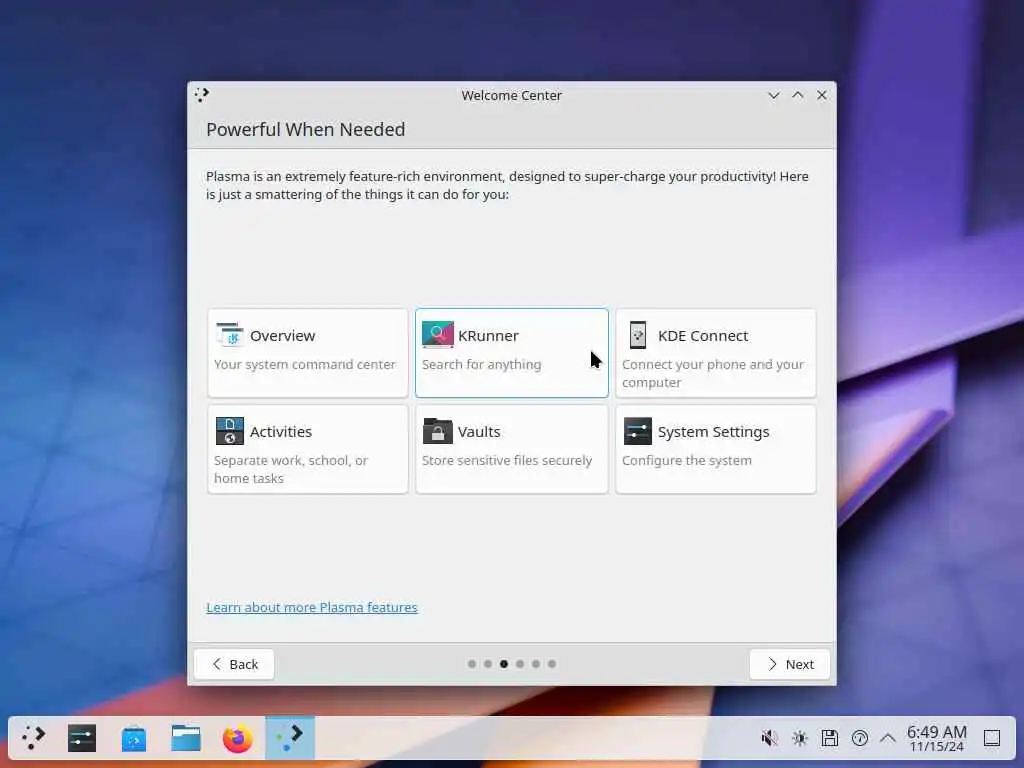This screenshot has width=1024, height=768.
Task: Jump to fourth page indicator dot
Action: [x=520, y=664]
